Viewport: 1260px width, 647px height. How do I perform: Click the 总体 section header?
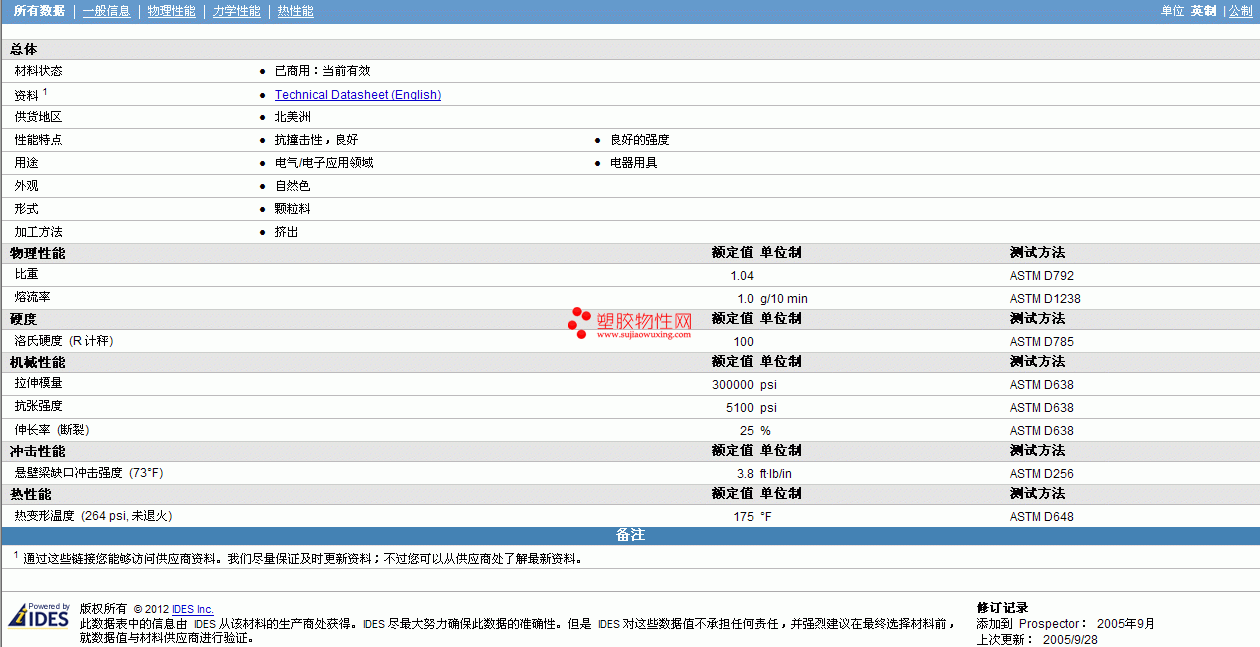[24, 49]
